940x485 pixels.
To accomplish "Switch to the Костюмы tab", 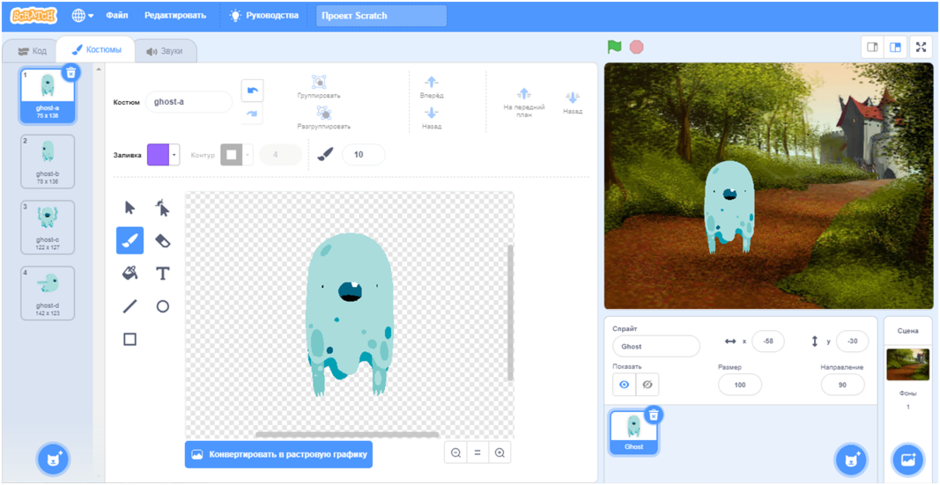I will 95,50.
